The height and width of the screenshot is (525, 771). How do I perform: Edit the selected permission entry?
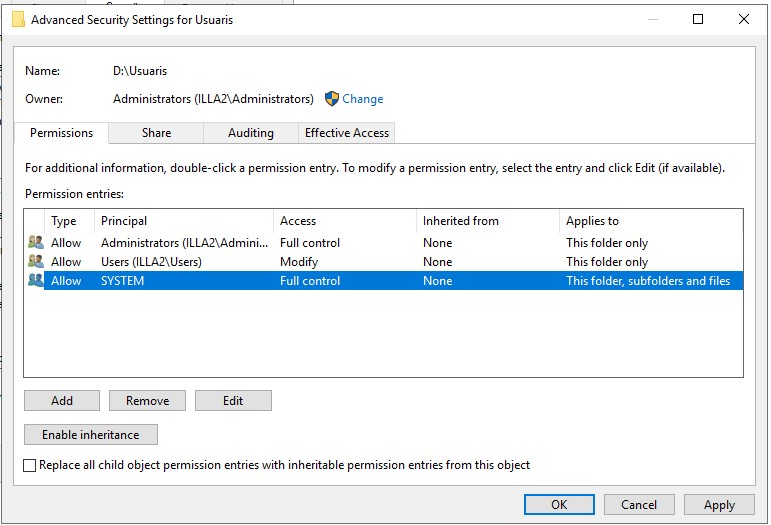233,401
